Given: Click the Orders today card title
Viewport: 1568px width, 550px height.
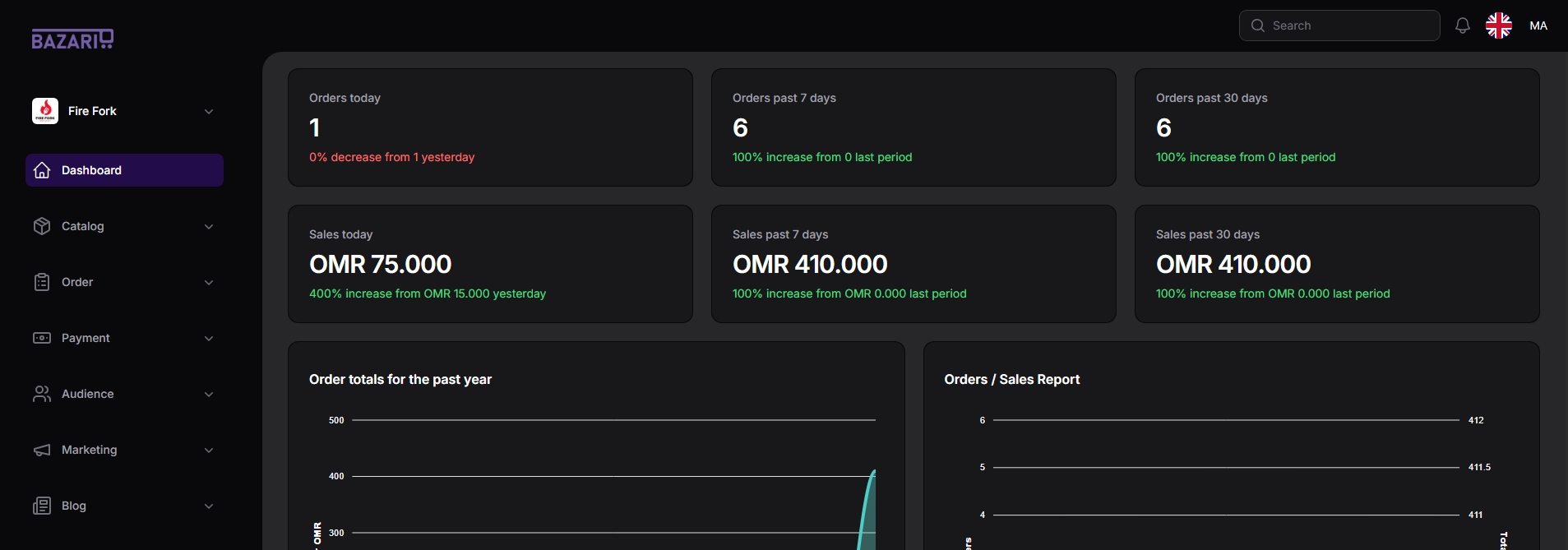Looking at the screenshot, I should [x=345, y=98].
